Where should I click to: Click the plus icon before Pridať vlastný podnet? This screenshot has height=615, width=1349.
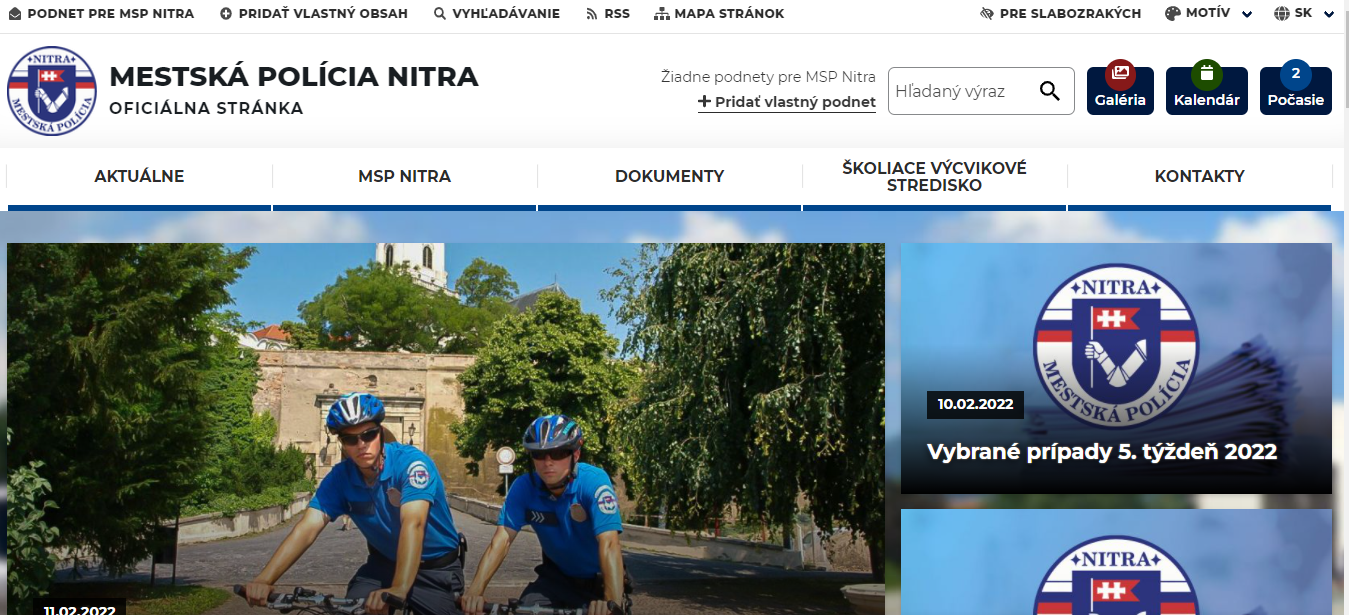coord(704,101)
